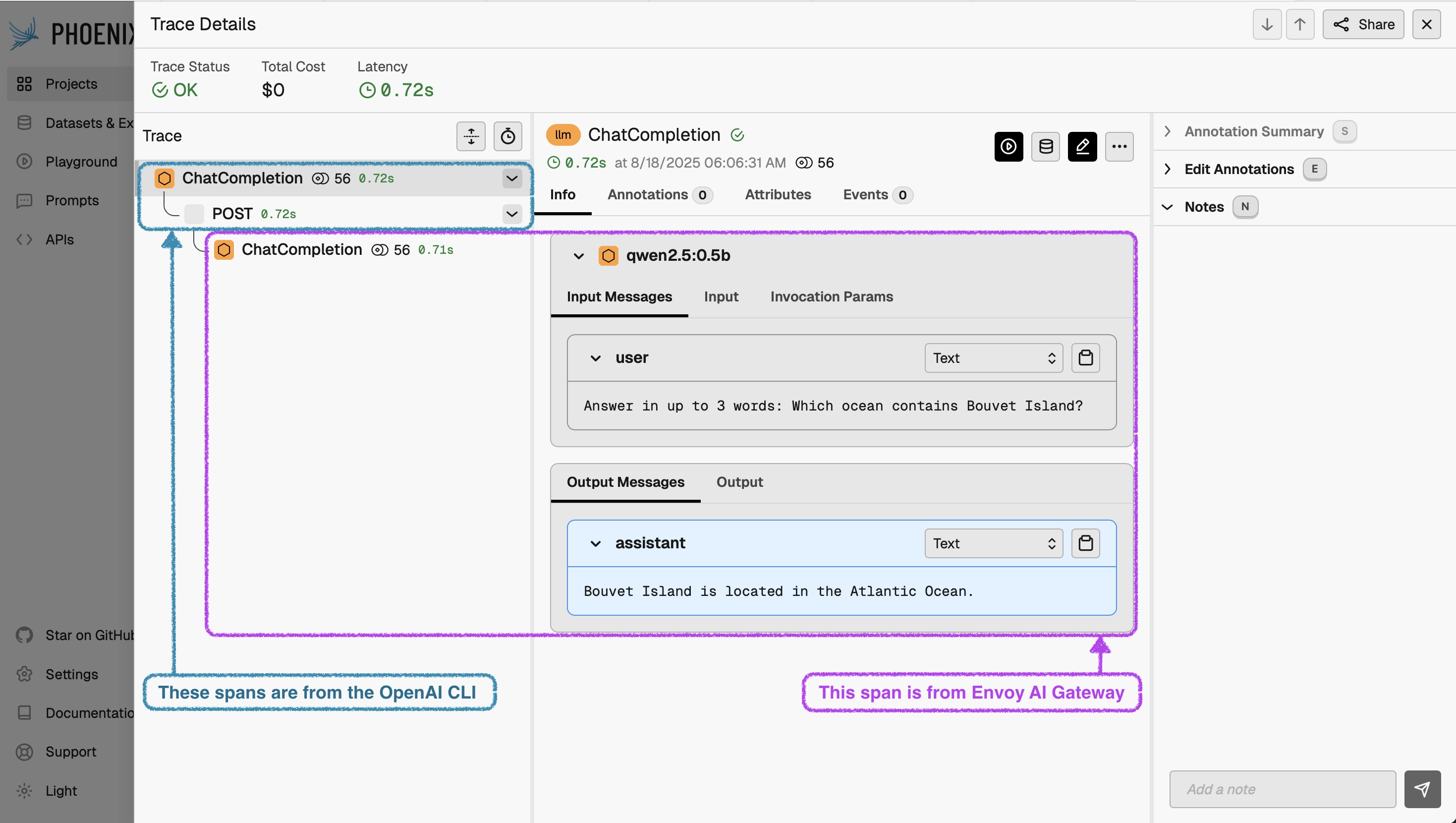The width and height of the screenshot is (1456, 823).
Task: Open the Text format dropdown for user message
Action: click(x=993, y=357)
